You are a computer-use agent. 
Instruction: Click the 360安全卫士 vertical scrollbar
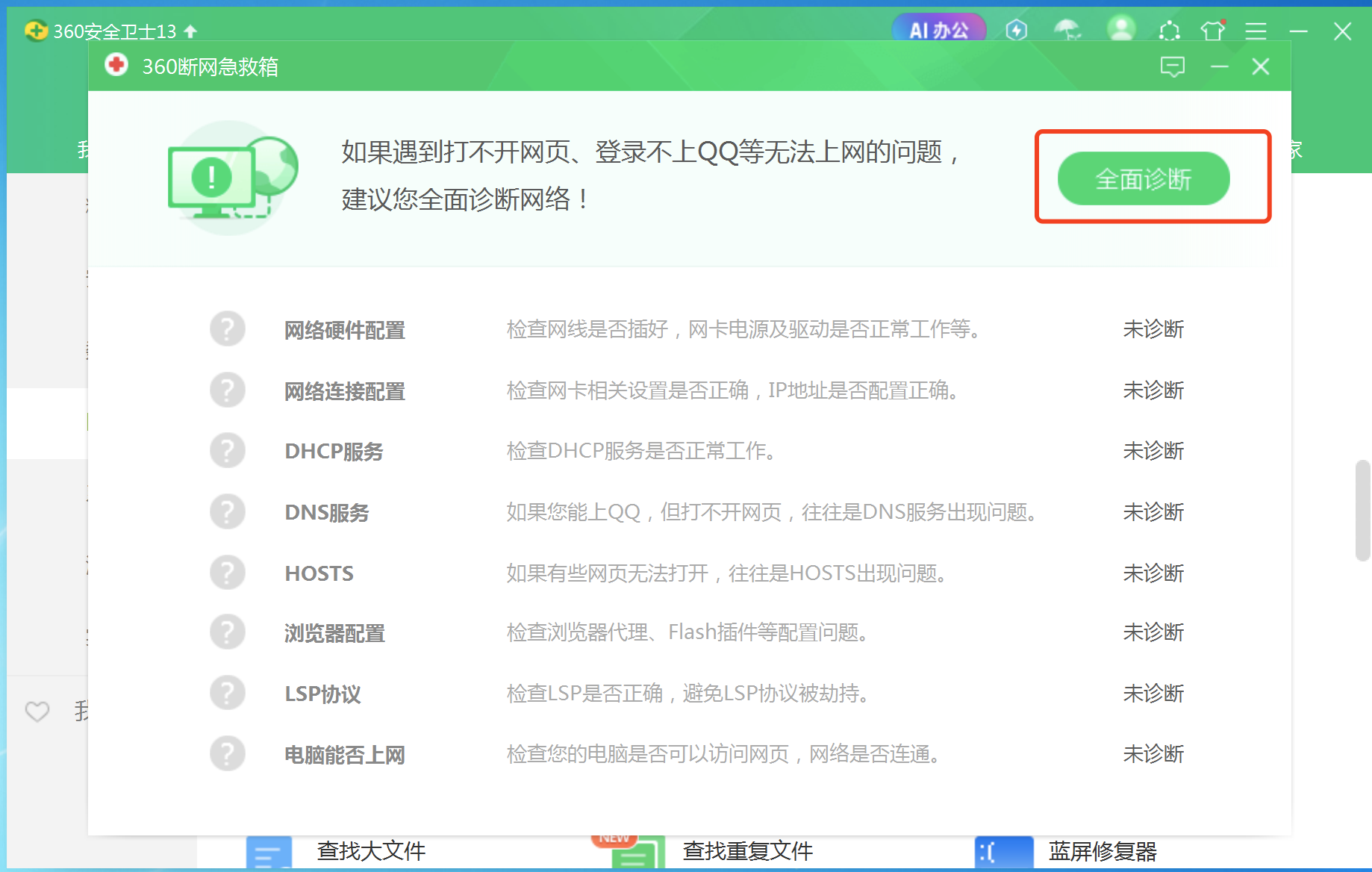coord(1362,511)
